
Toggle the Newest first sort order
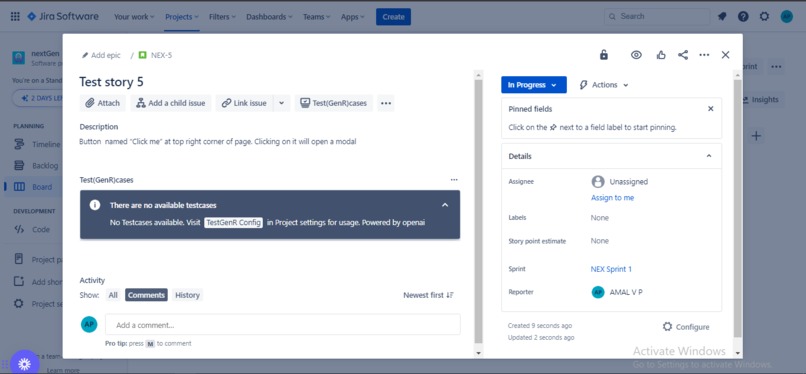(428, 295)
